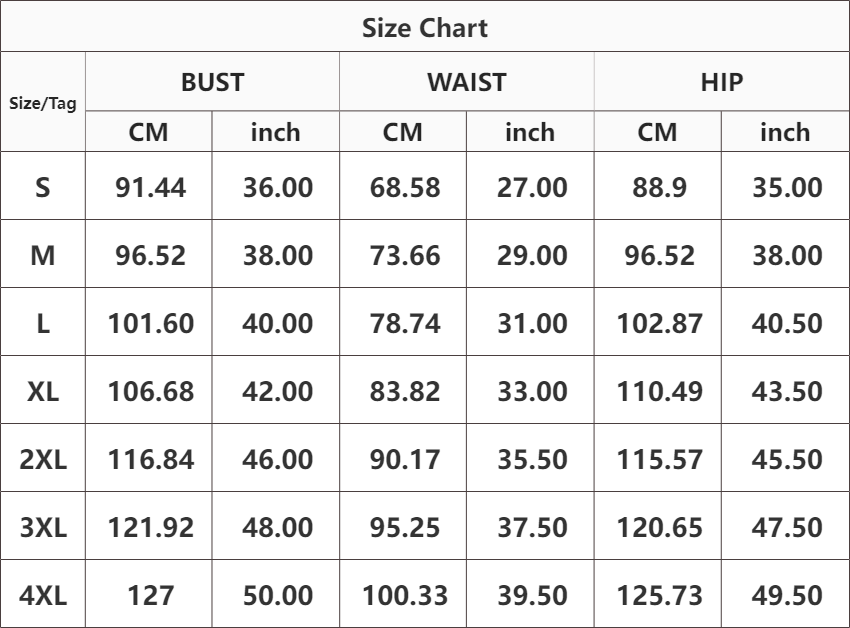Click the 127 bust CM value

click(150, 595)
